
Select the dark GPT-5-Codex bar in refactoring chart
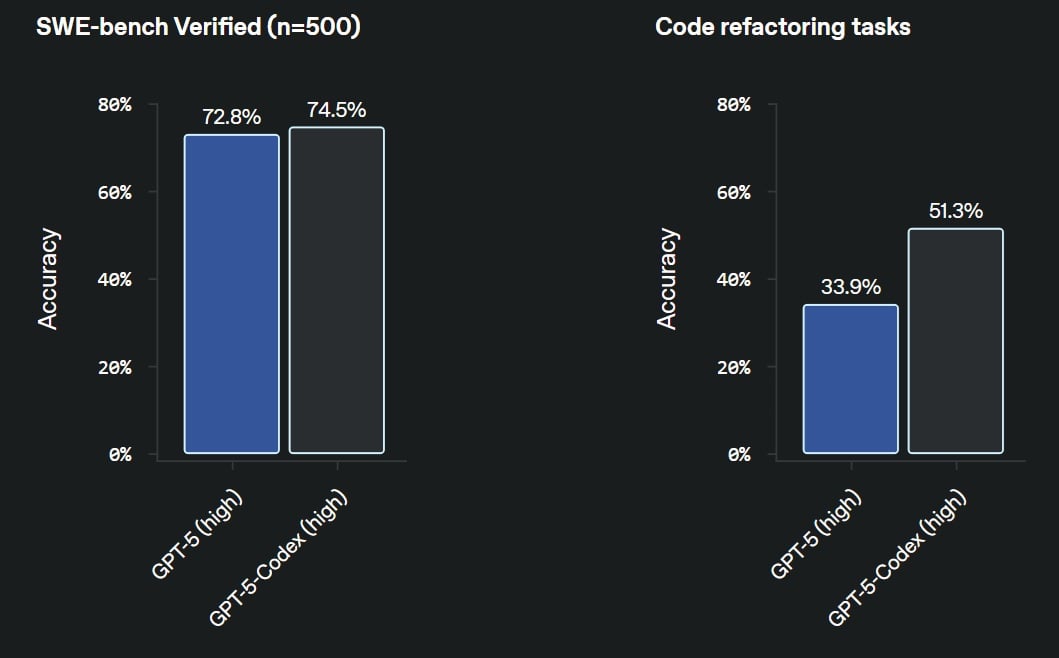click(956, 341)
